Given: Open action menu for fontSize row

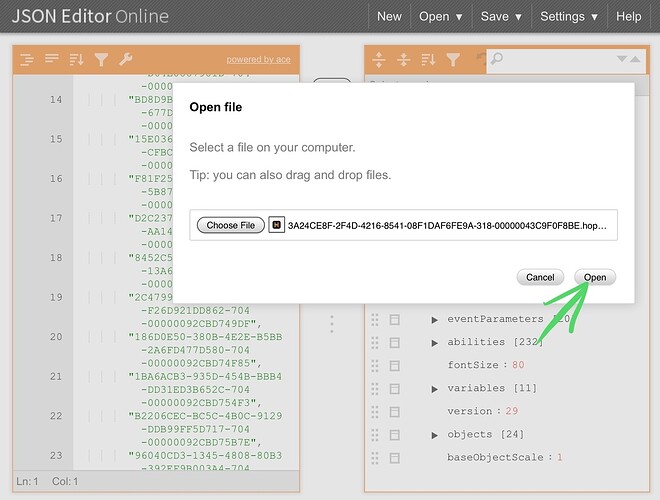Looking at the screenshot, I should 394,366.
